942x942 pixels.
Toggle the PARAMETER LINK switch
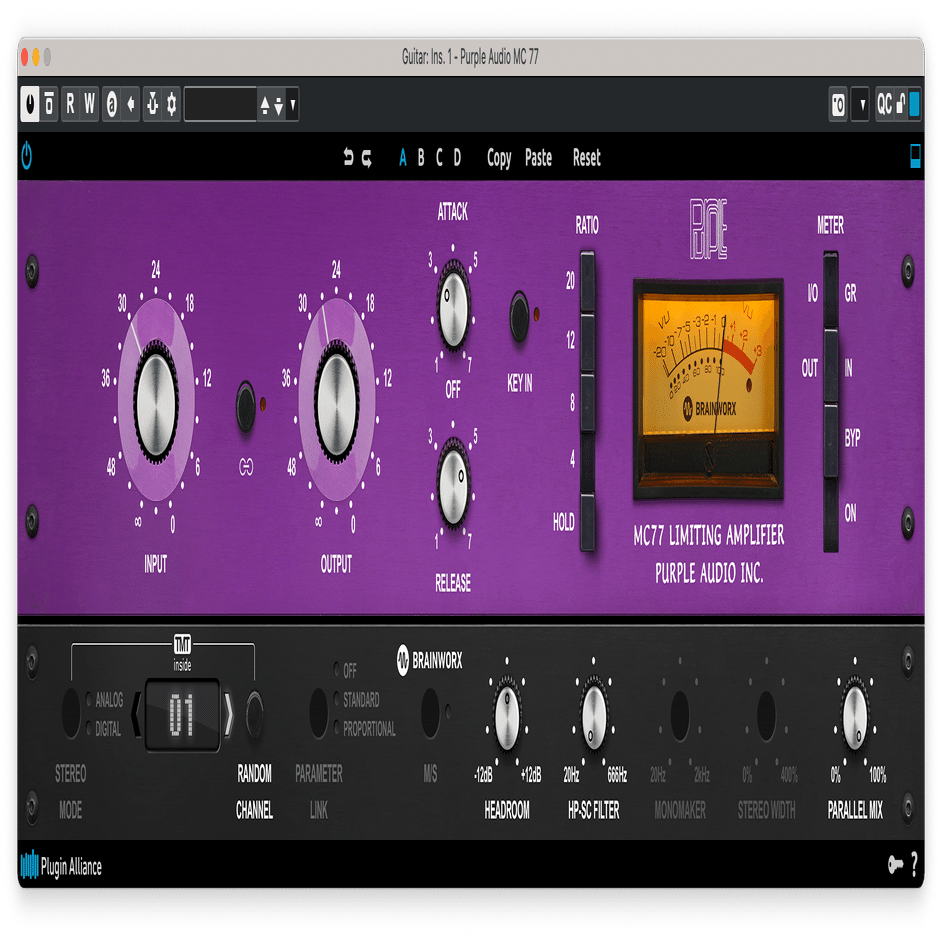tap(318, 713)
